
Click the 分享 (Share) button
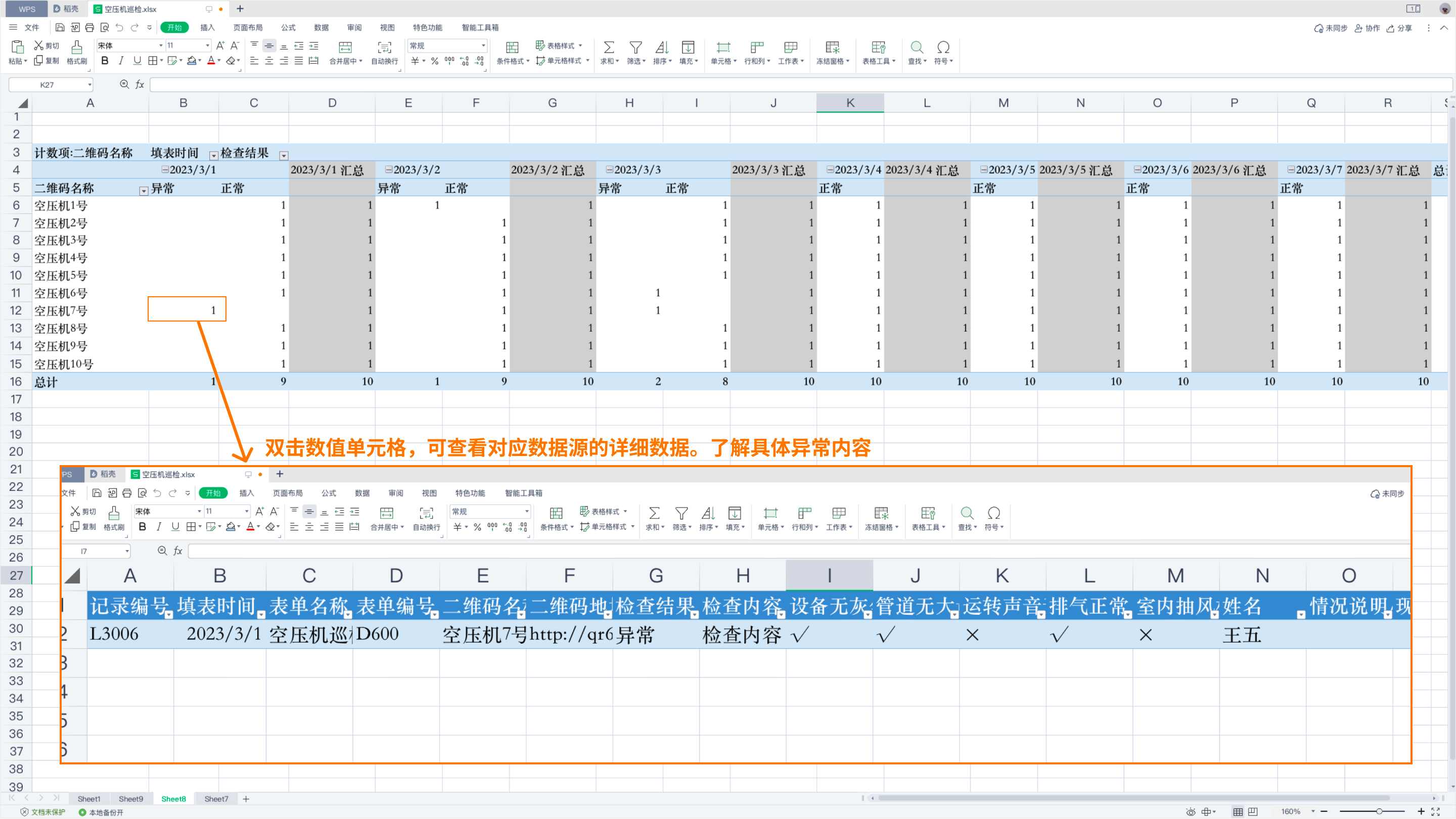(x=1399, y=28)
